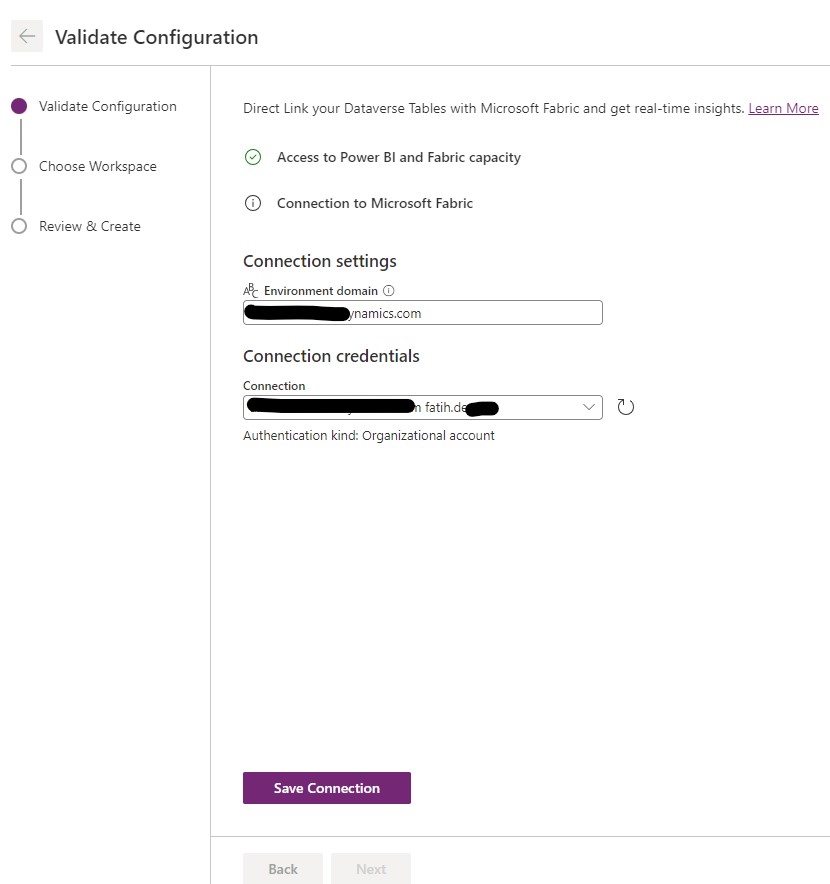Click the refresh icon next to Connection dropdown
The image size is (830, 884).
[625, 407]
